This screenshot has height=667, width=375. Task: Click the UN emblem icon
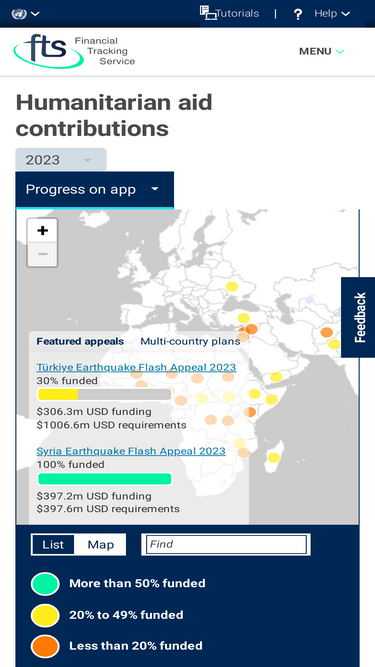[x=19, y=14]
